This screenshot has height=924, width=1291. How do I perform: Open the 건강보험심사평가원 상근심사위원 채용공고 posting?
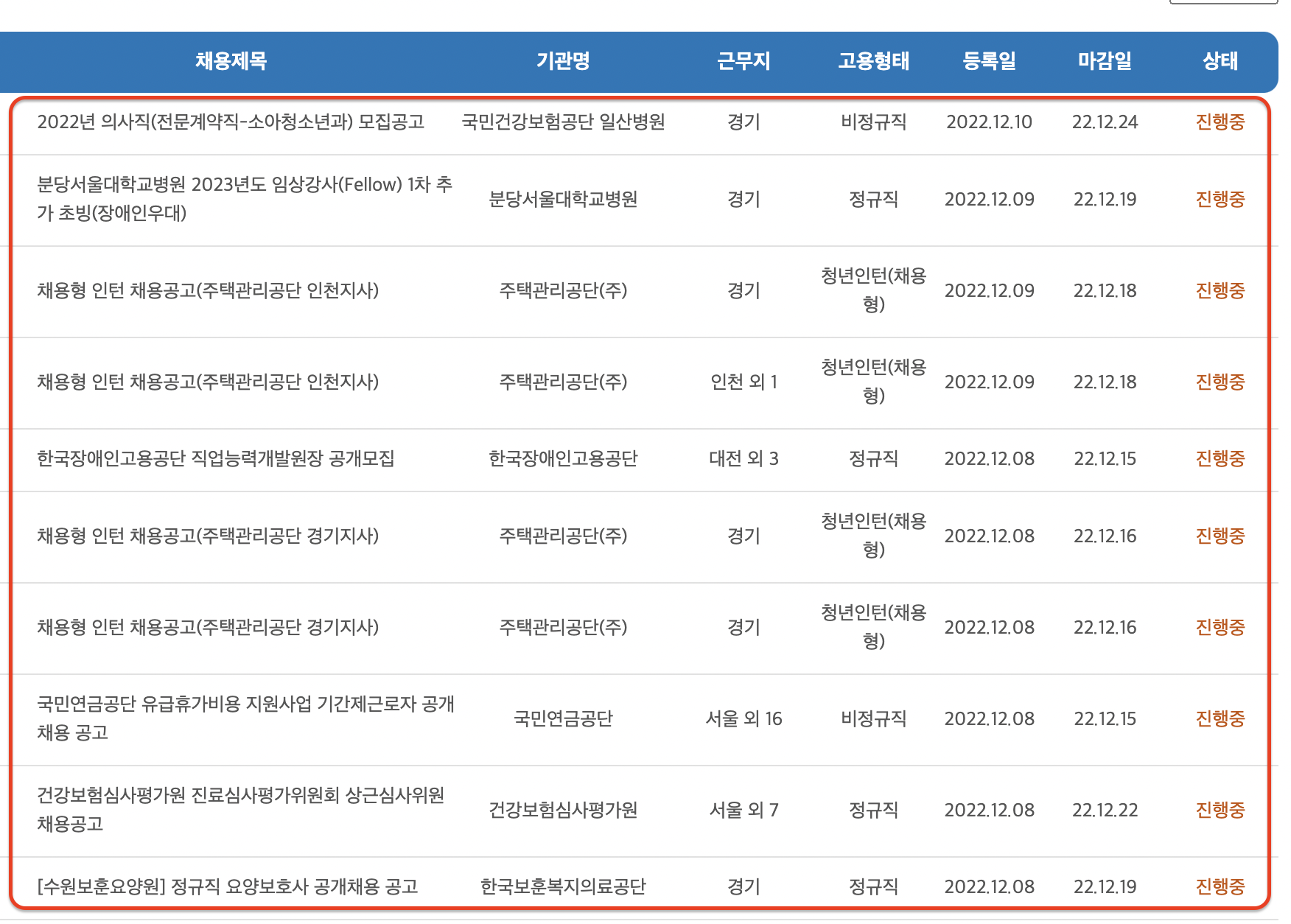click(241, 810)
